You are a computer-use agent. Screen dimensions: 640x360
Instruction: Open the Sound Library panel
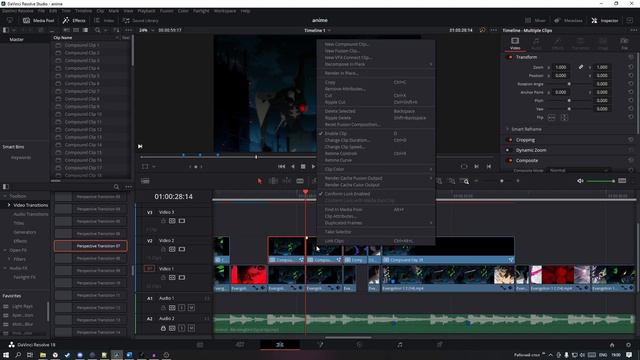click(140, 20)
